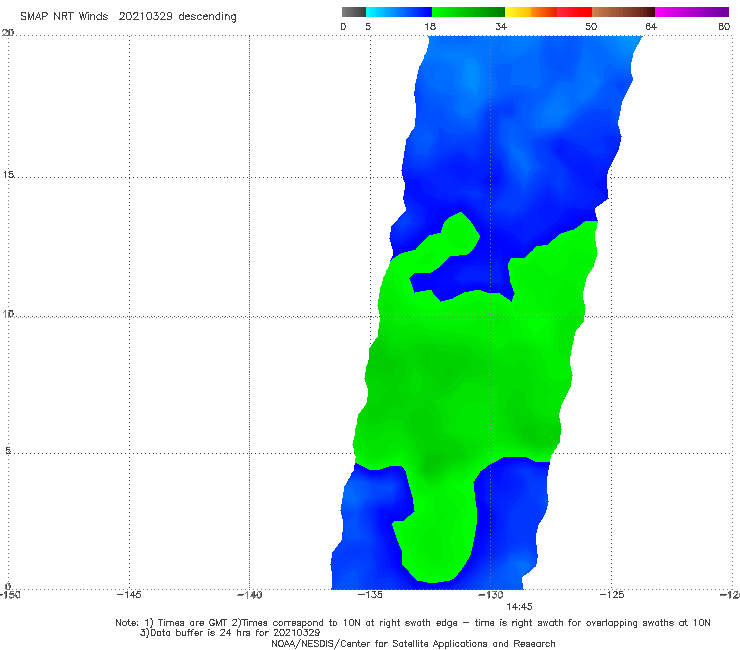This screenshot has height=650, width=740.
Task: Click the longitude label '-125'
Action: tap(612, 595)
